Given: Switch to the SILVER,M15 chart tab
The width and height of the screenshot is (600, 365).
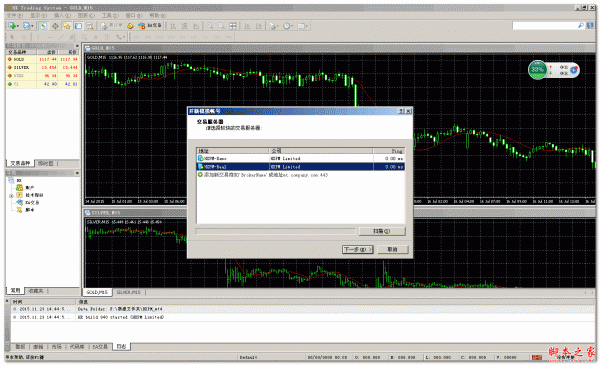Looking at the screenshot, I should [128, 292].
